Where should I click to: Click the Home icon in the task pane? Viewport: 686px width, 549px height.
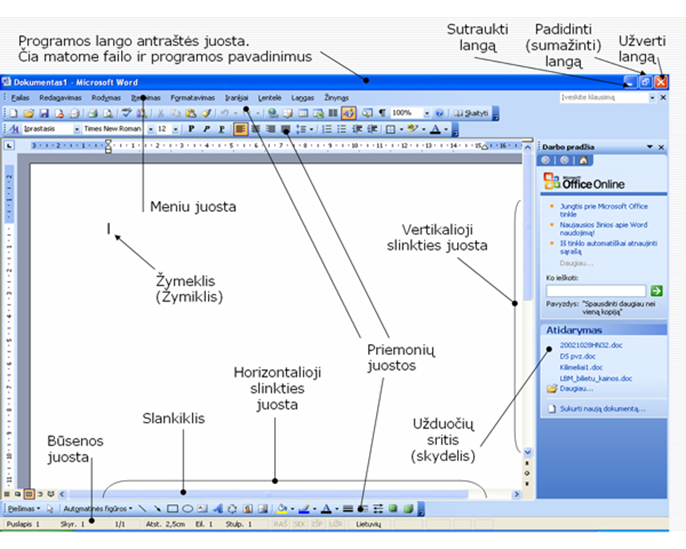click(x=583, y=160)
